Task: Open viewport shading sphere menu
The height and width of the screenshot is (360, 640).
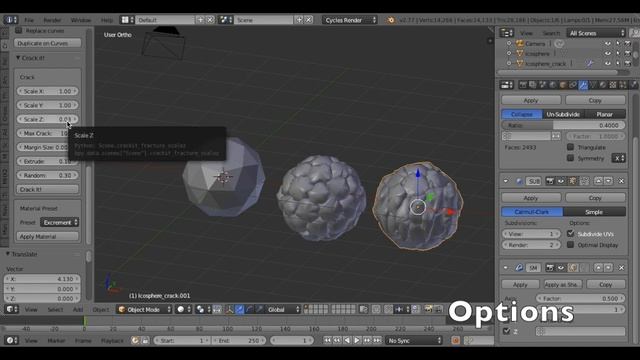Action: 183,309
